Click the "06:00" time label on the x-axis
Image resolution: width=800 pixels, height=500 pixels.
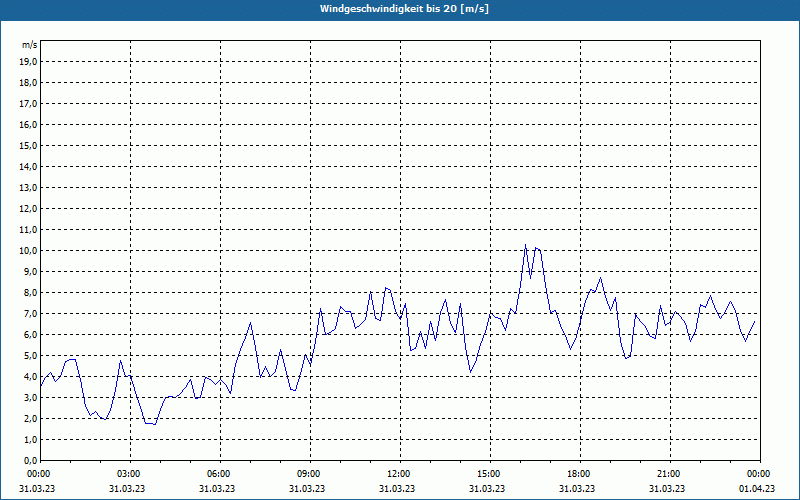[220, 474]
